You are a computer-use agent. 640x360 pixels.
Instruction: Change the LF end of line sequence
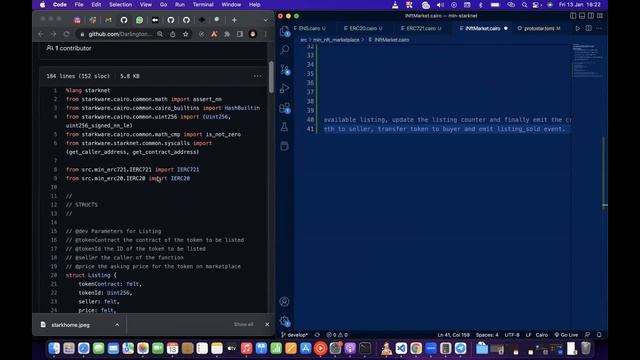[x=528, y=335]
